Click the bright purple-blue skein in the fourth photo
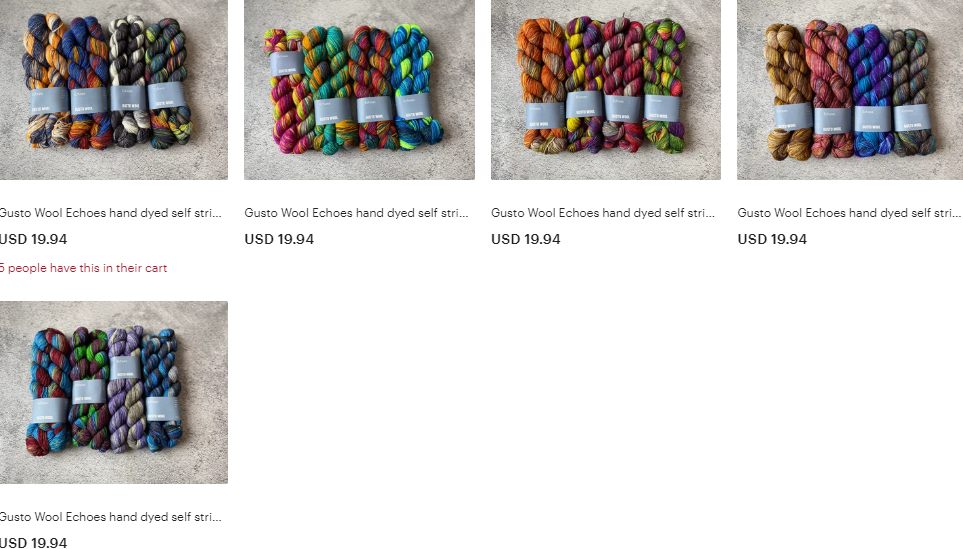 [870, 89]
